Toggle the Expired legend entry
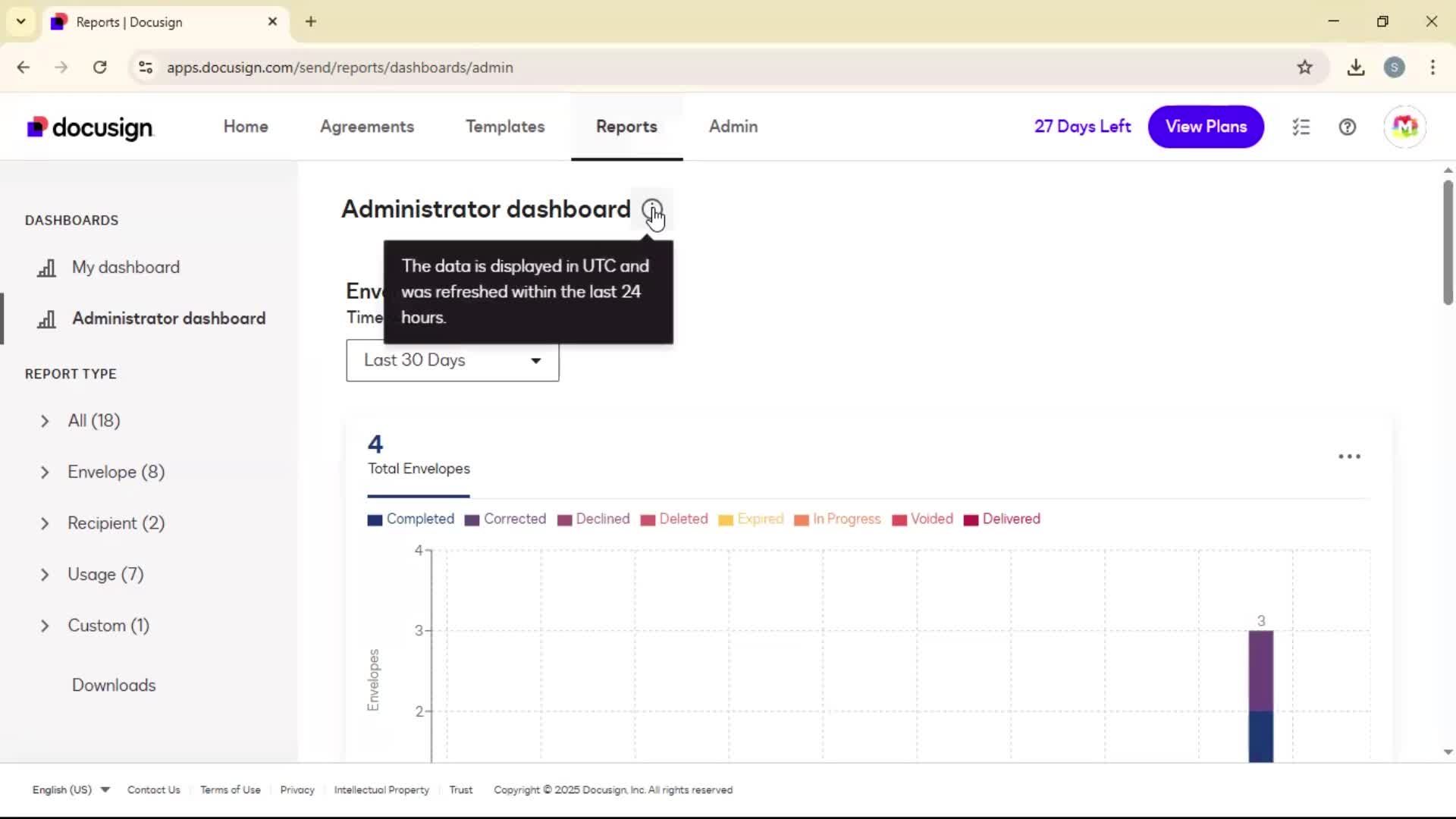This screenshot has height=819, width=1456. pyautogui.click(x=751, y=519)
